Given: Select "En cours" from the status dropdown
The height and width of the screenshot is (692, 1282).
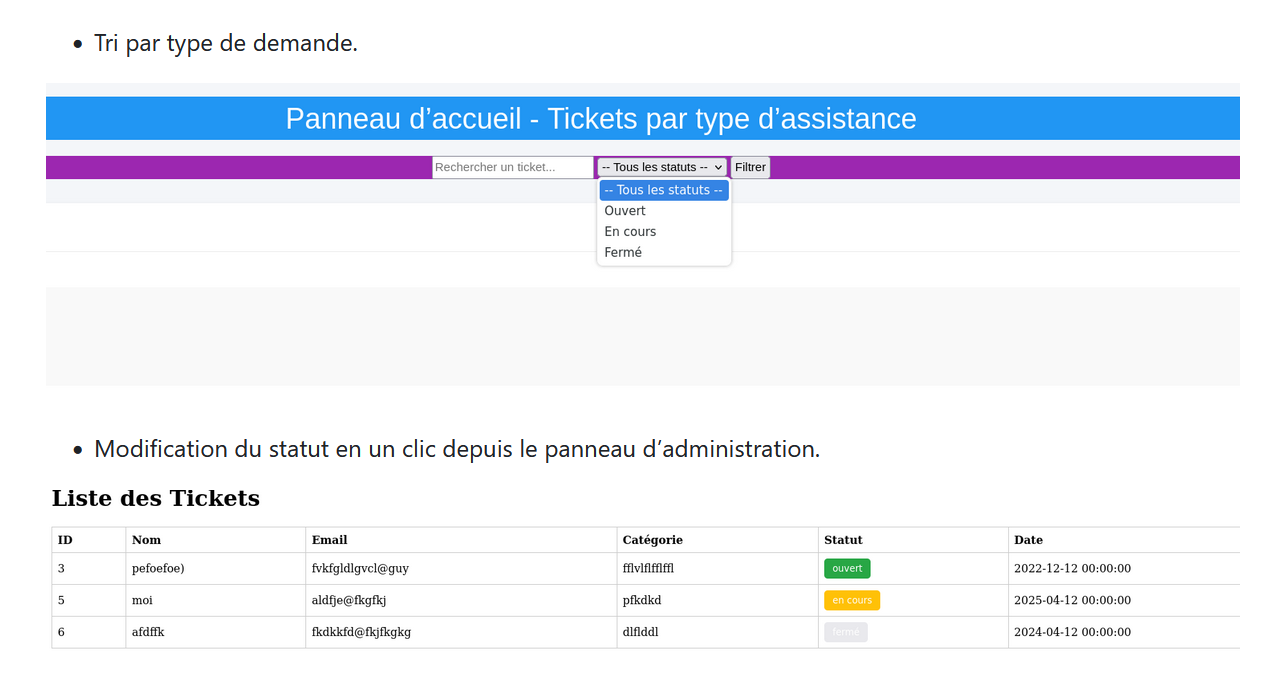Looking at the screenshot, I should click(630, 231).
